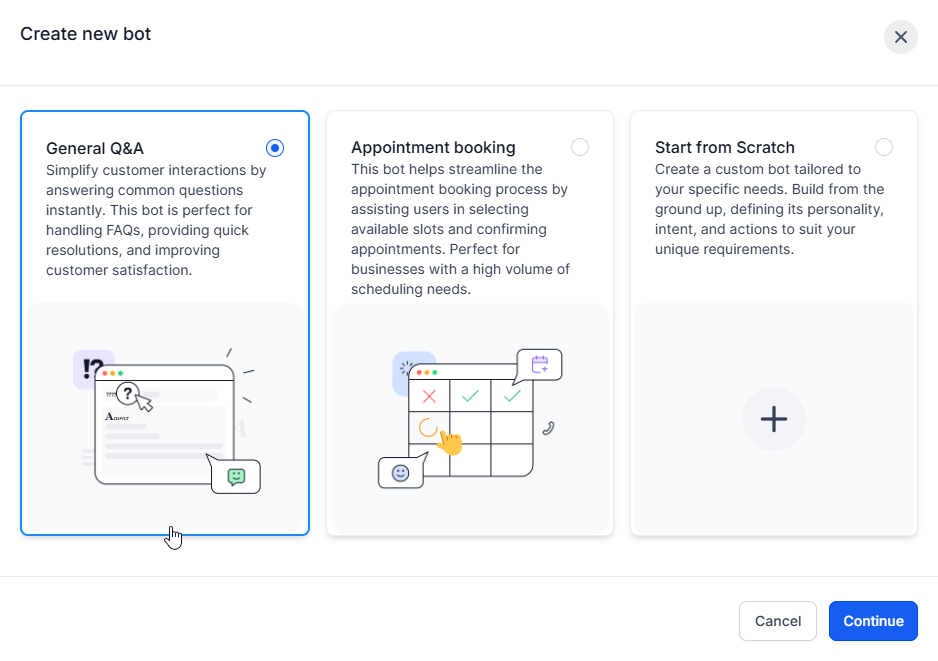Click the Appointment booking card title

[433, 148]
